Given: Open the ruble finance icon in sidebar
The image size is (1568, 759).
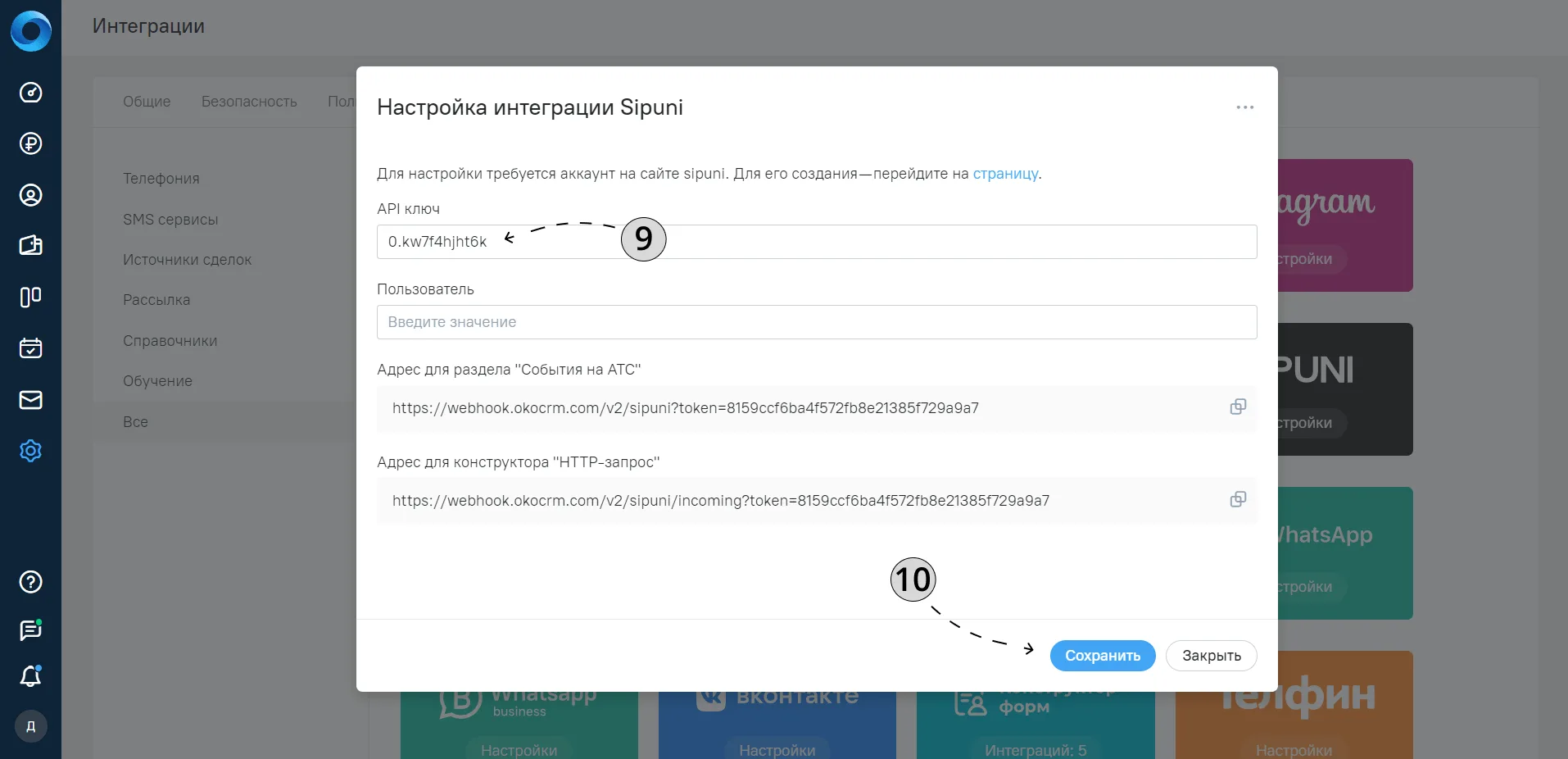Looking at the screenshot, I should [30, 143].
